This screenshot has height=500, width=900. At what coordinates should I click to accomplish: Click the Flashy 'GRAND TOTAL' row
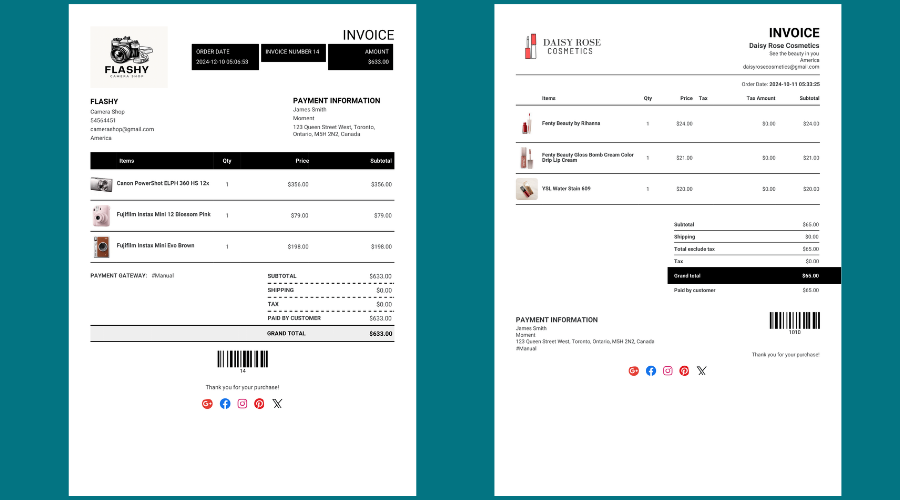point(242,334)
